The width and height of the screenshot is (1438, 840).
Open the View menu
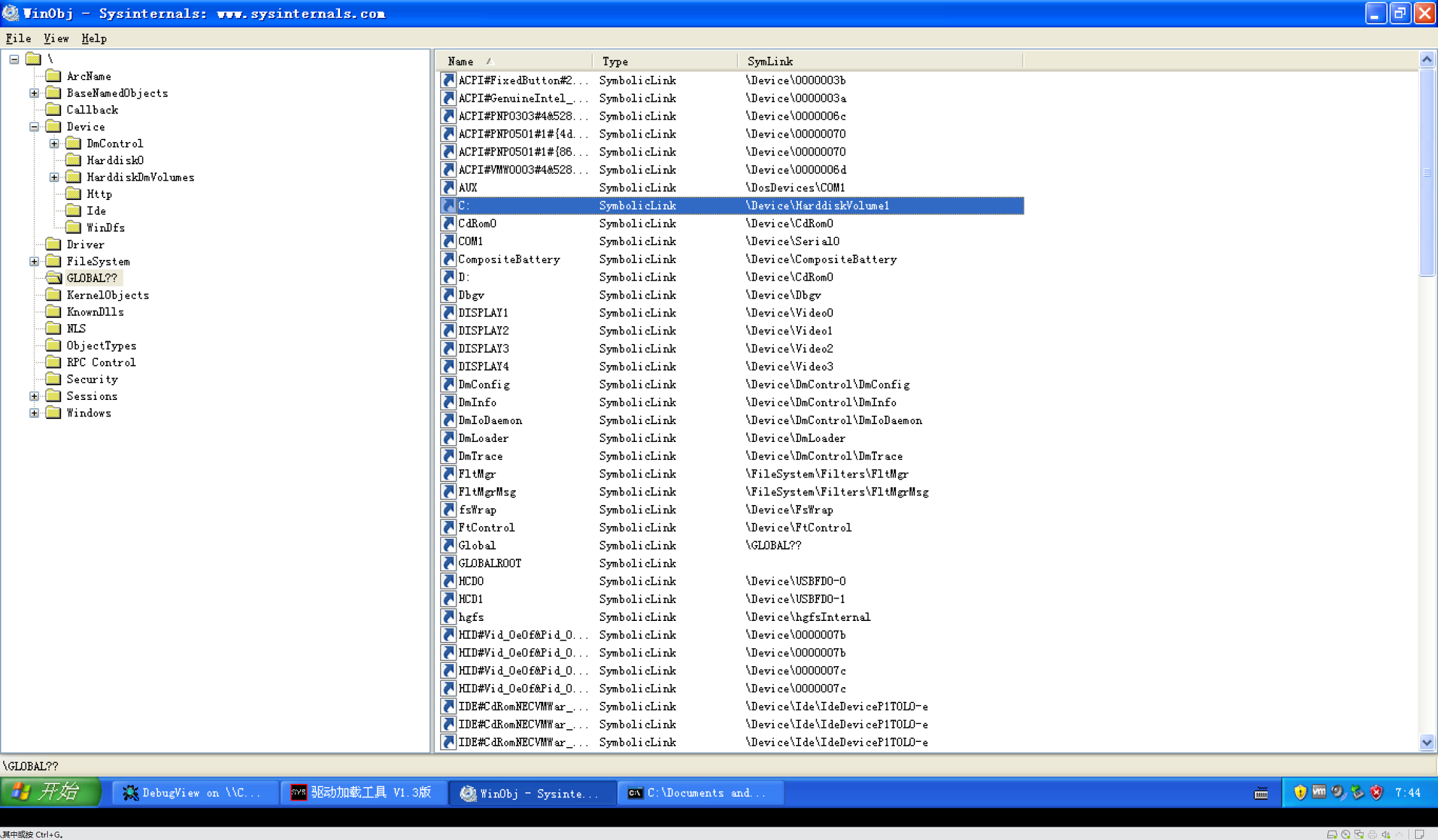[56, 38]
